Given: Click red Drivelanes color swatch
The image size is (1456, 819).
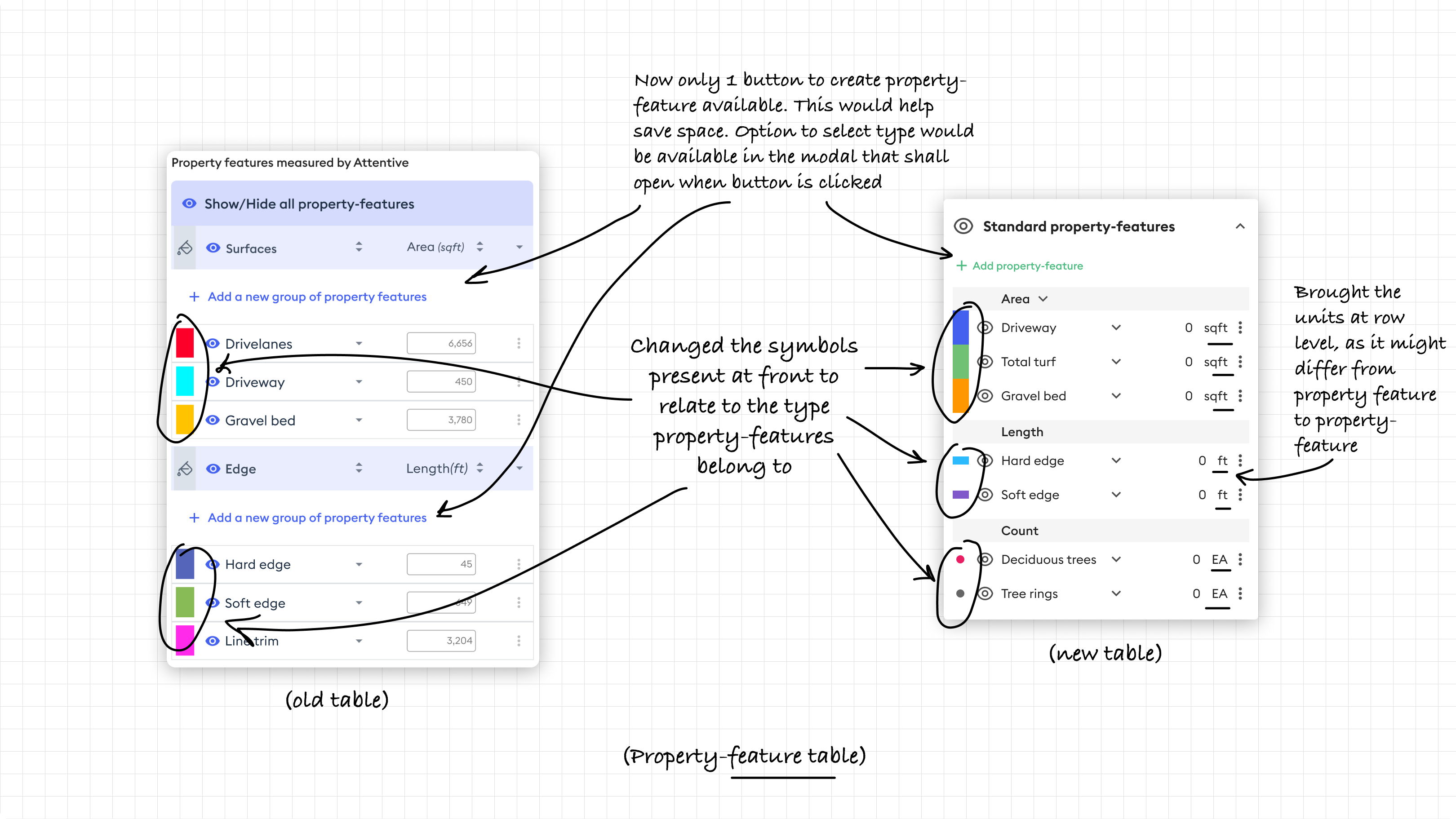Looking at the screenshot, I should [185, 343].
